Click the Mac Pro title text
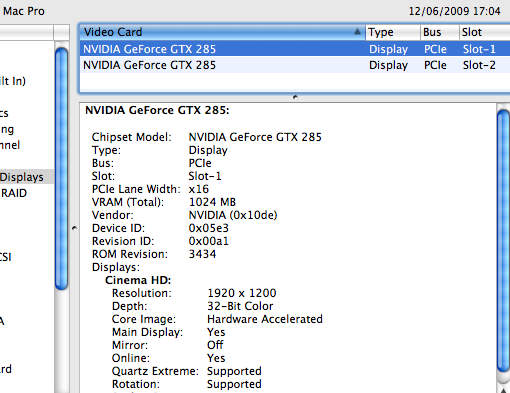Screen dimensions: 510x393 [x=24, y=11]
